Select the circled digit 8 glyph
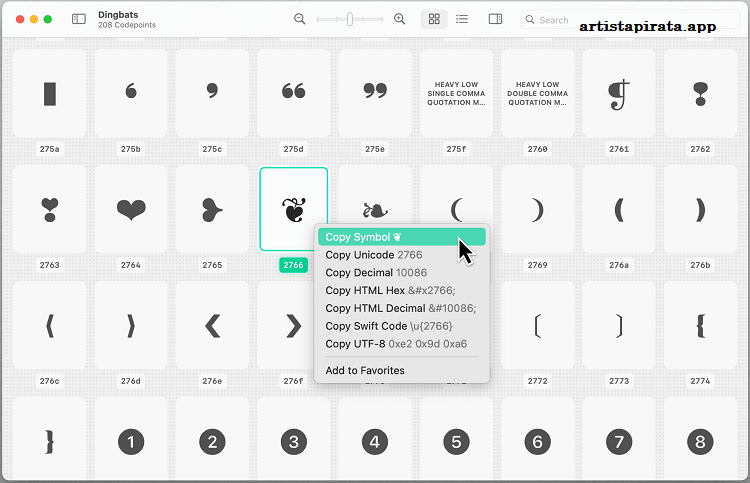The width and height of the screenshot is (750, 483). [x=700, y=439]
